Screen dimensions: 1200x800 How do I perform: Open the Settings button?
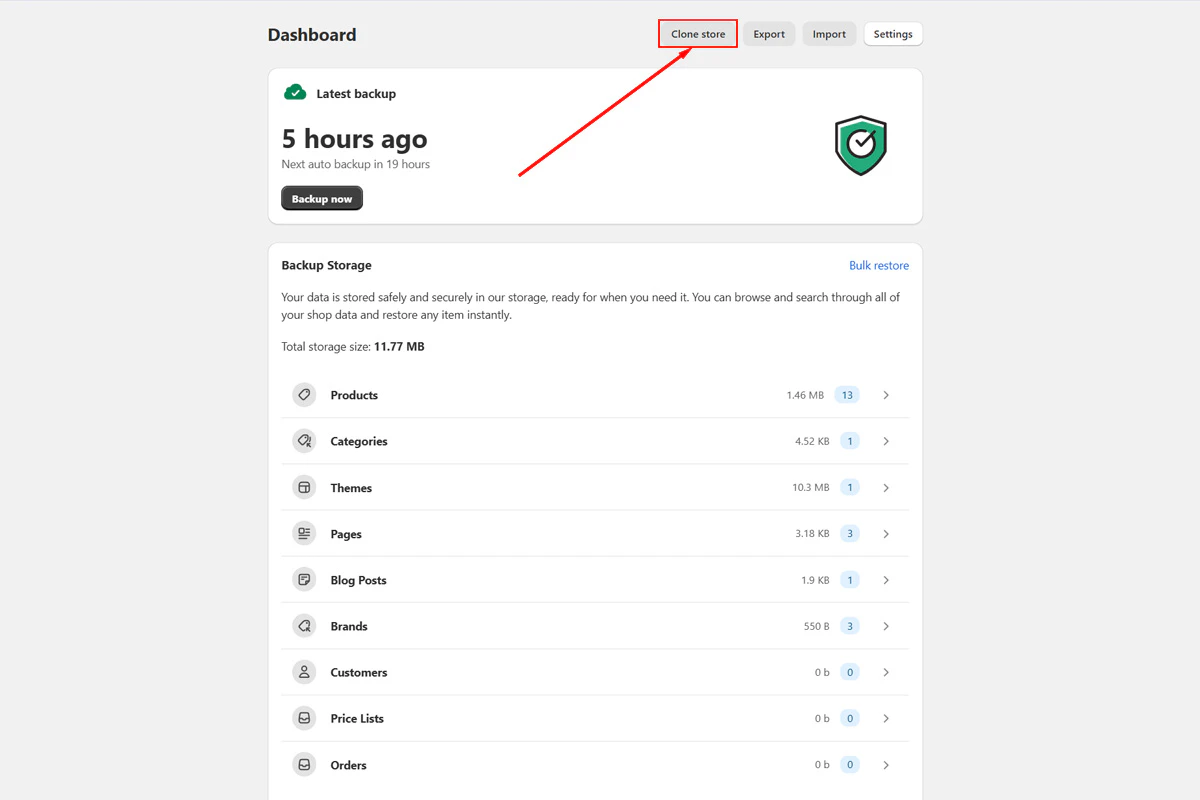tap(892, 33)
